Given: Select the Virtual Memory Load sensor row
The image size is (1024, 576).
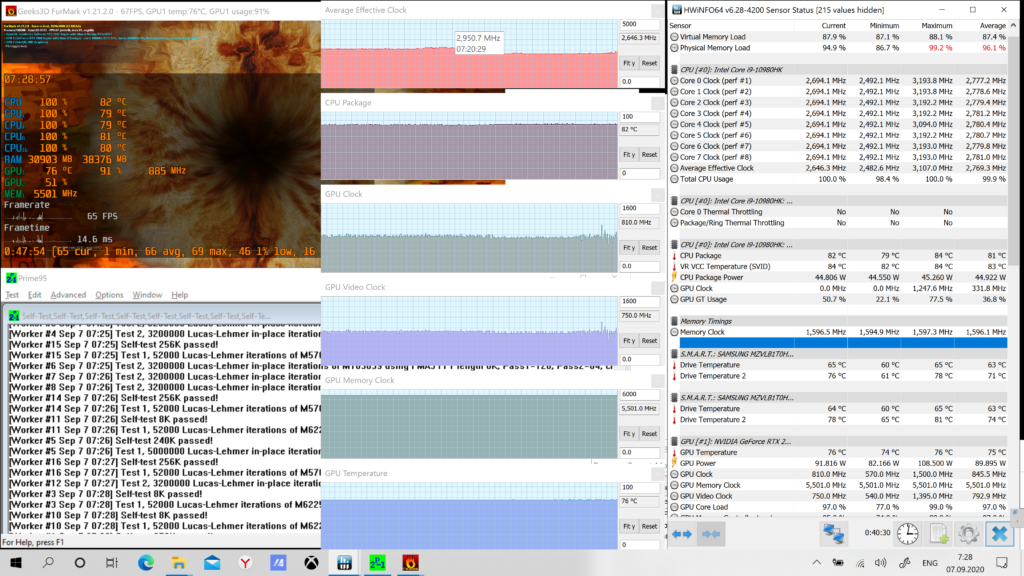Looking at the screenshot, I should click(x=839, y=37).
